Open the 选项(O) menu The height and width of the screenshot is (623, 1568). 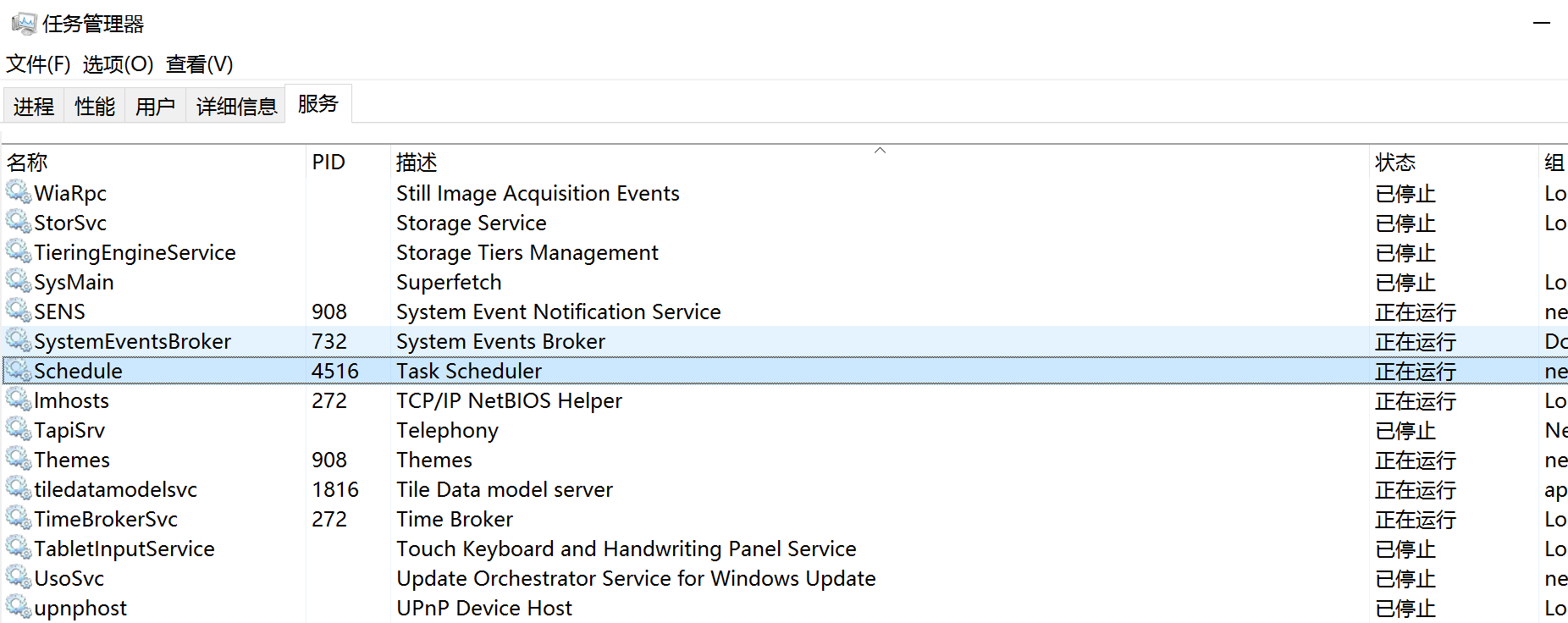coord(118,64)
